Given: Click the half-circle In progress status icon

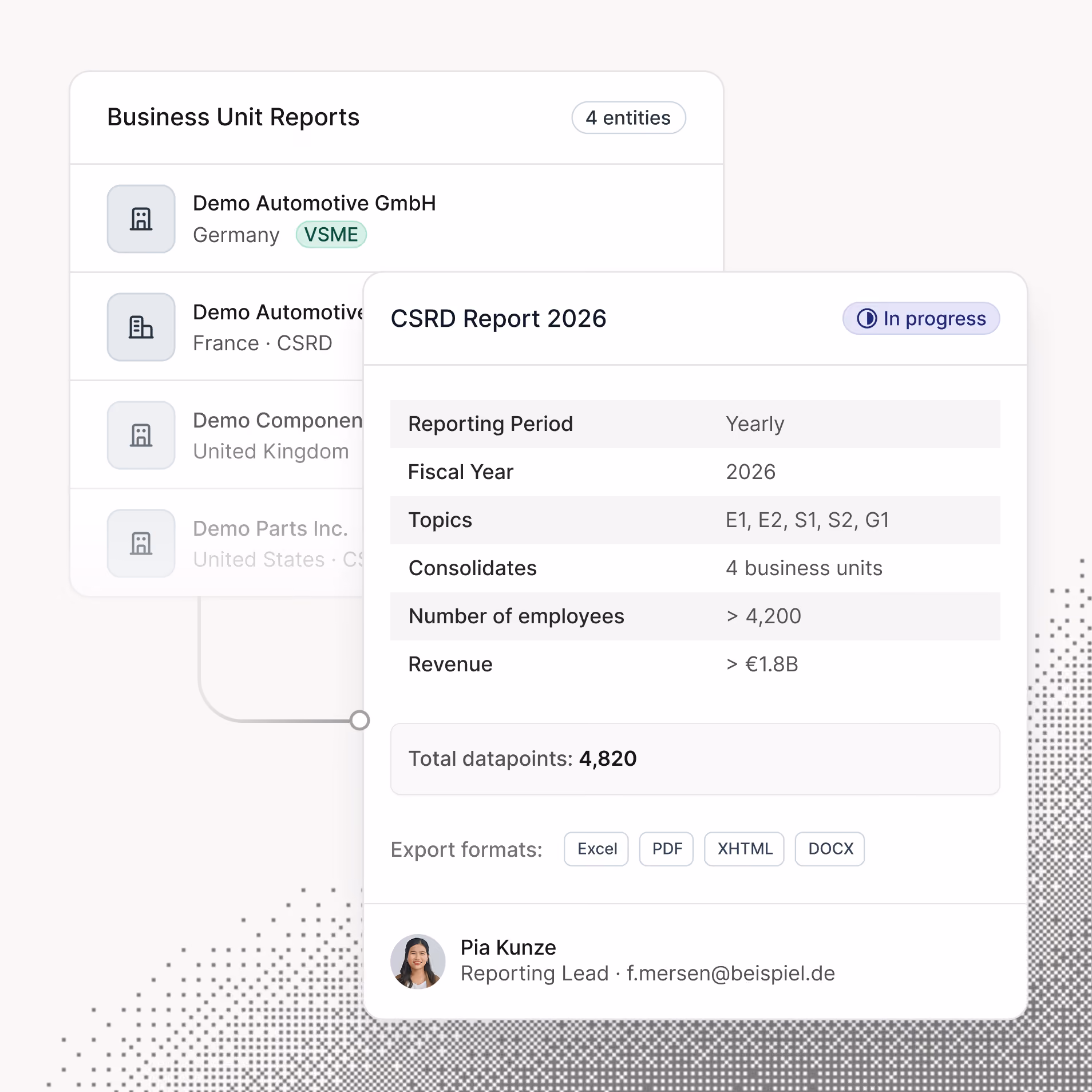Looking at the screenshot, I should tap(867, 319).
